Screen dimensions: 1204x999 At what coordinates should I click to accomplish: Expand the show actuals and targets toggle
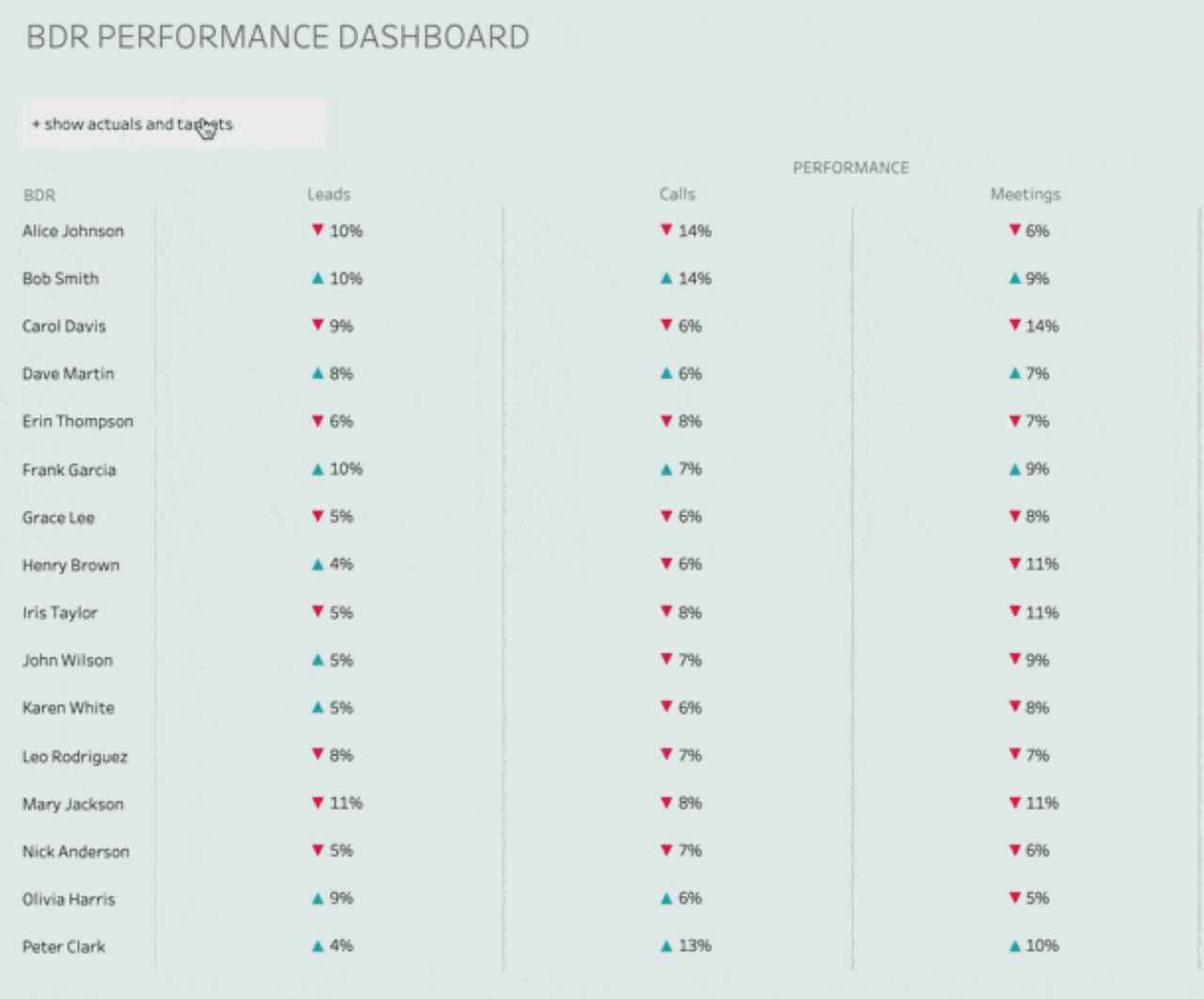172,123
